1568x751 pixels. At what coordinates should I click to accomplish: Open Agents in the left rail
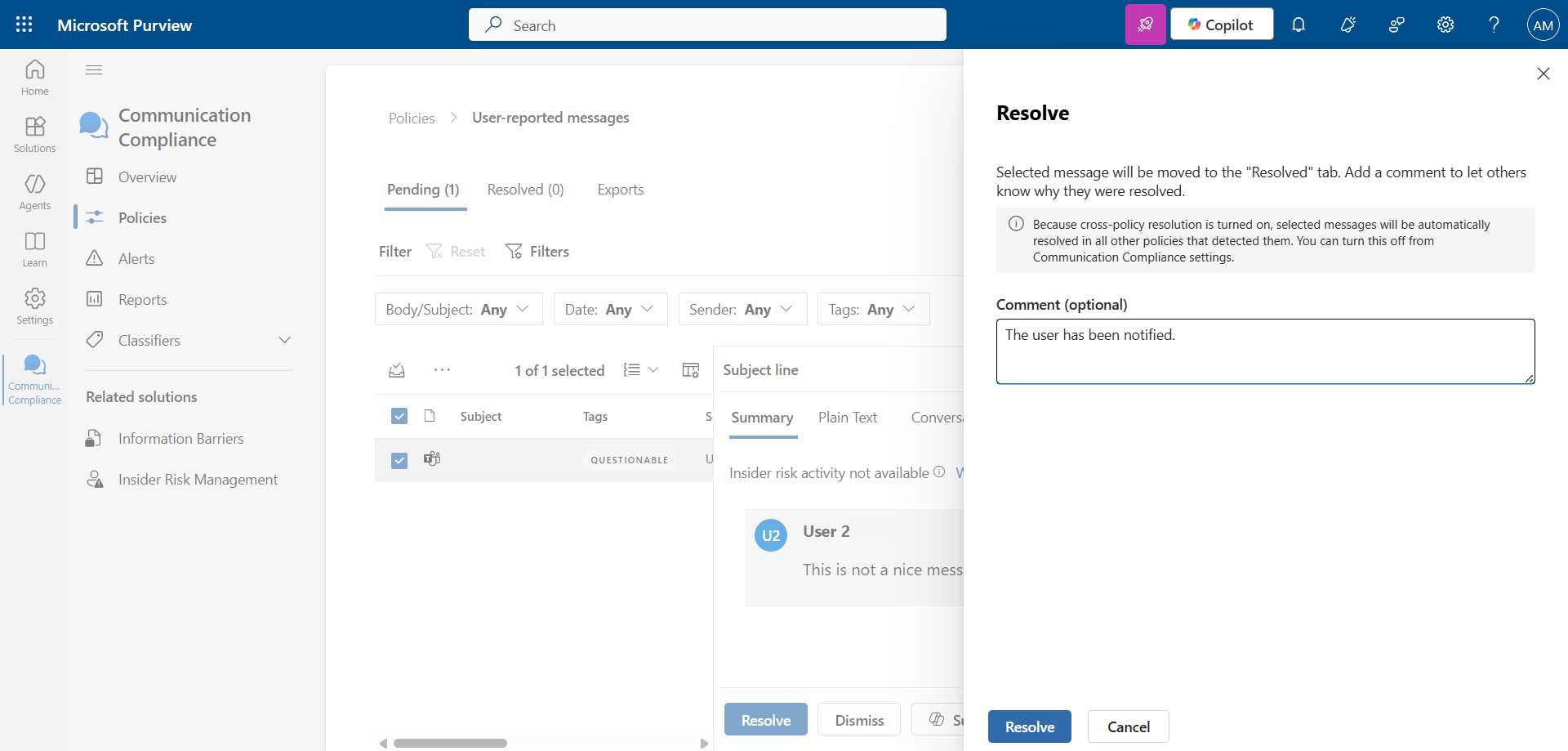pyautogui.click(x=34, y=192)
